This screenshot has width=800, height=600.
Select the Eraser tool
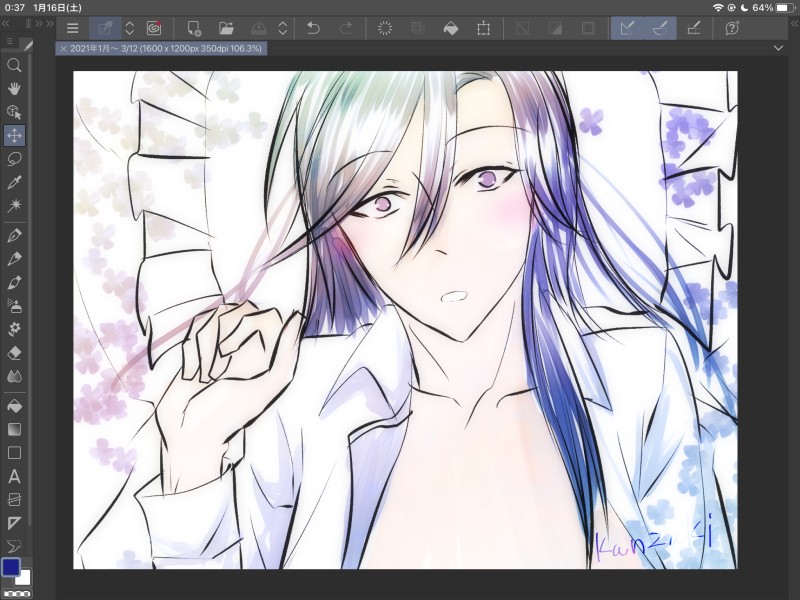[x=14, y=353]
